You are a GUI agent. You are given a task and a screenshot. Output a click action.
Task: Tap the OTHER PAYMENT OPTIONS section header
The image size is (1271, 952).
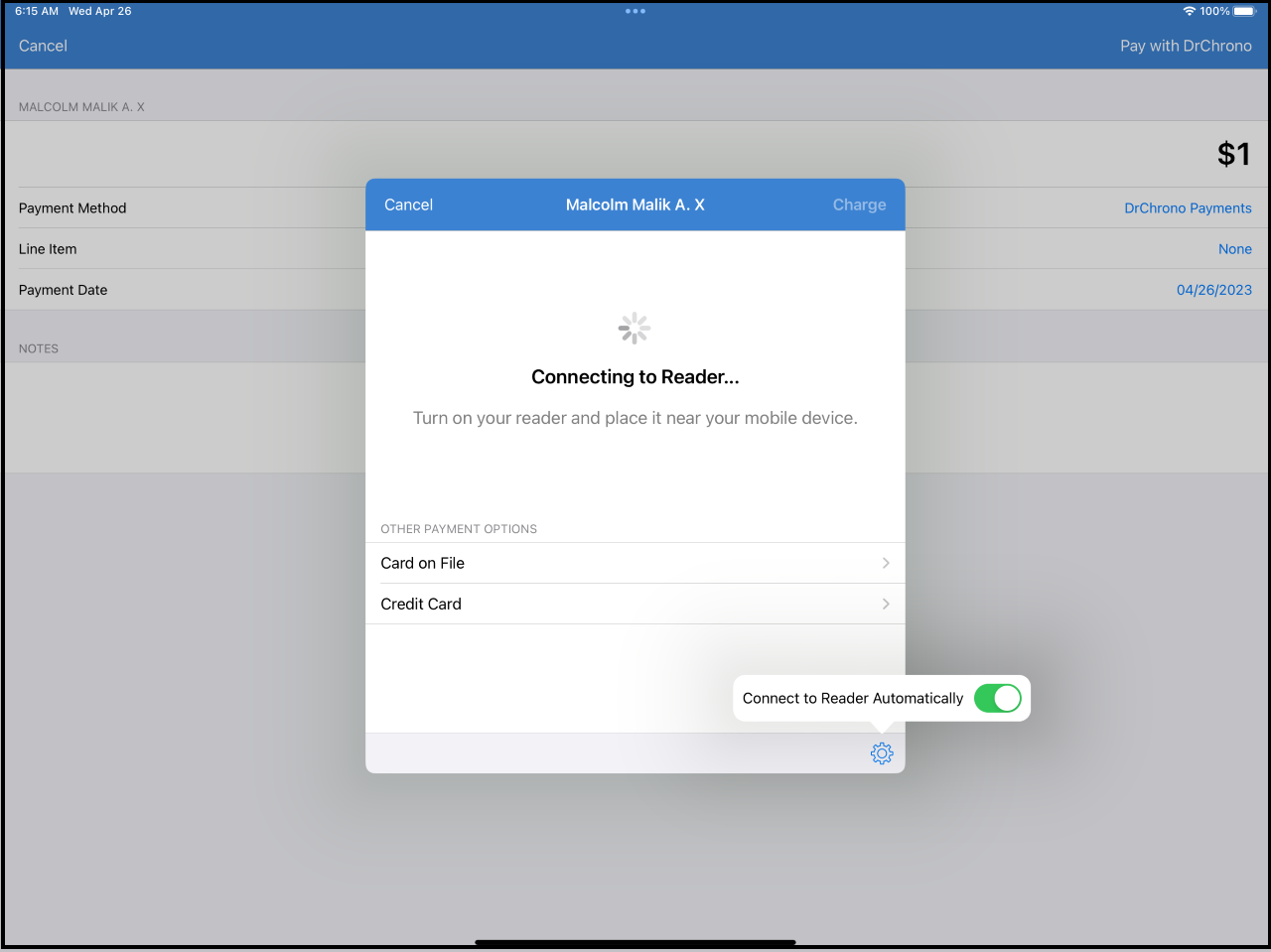coord(459,529)
